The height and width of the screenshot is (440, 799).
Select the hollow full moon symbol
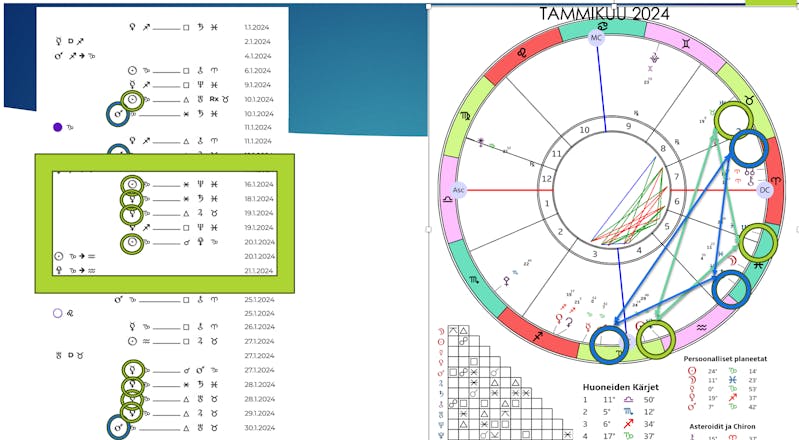pyautogui.click(x=57, y=313)
